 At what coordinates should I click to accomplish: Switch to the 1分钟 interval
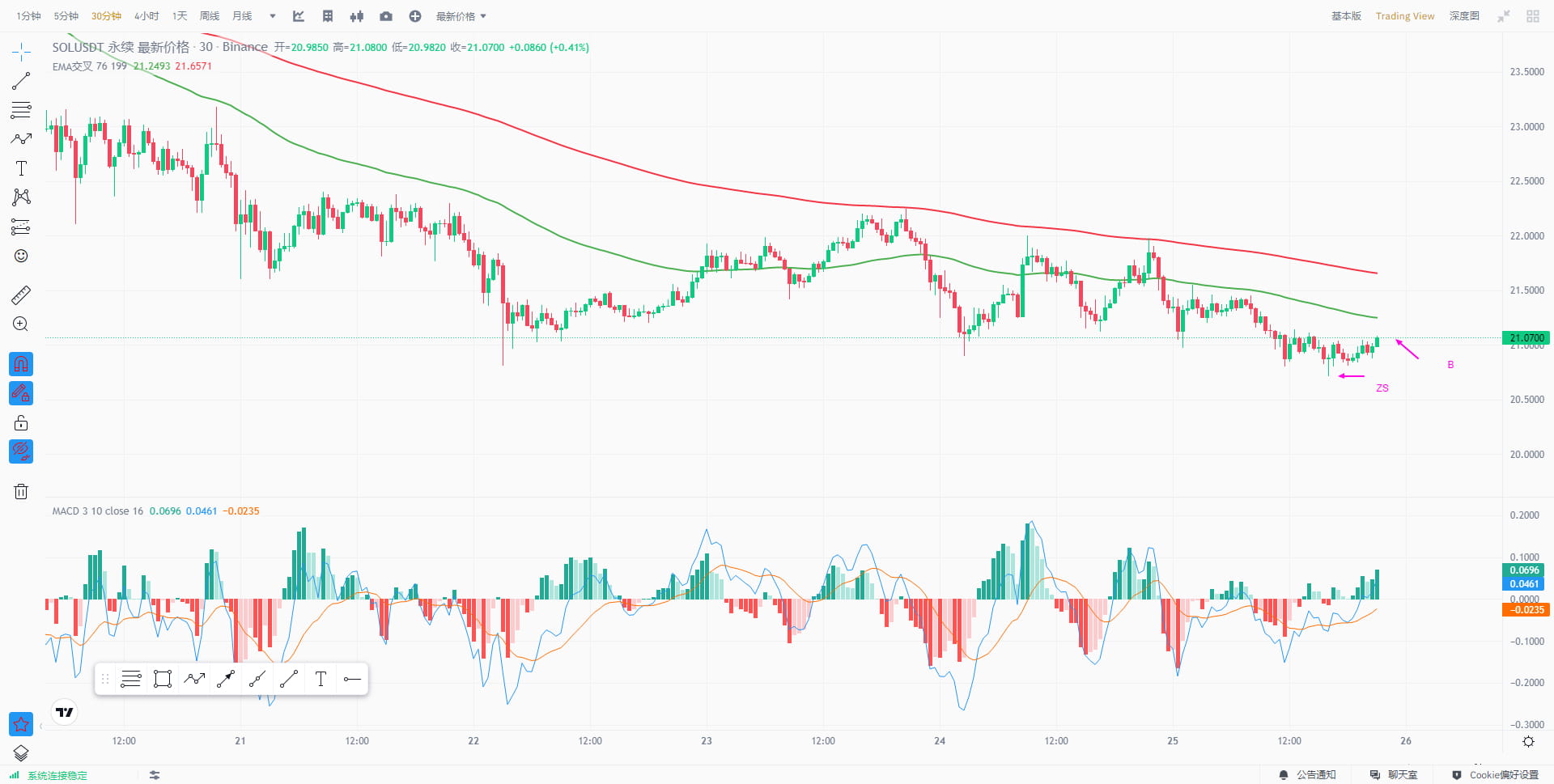(28, 16)
